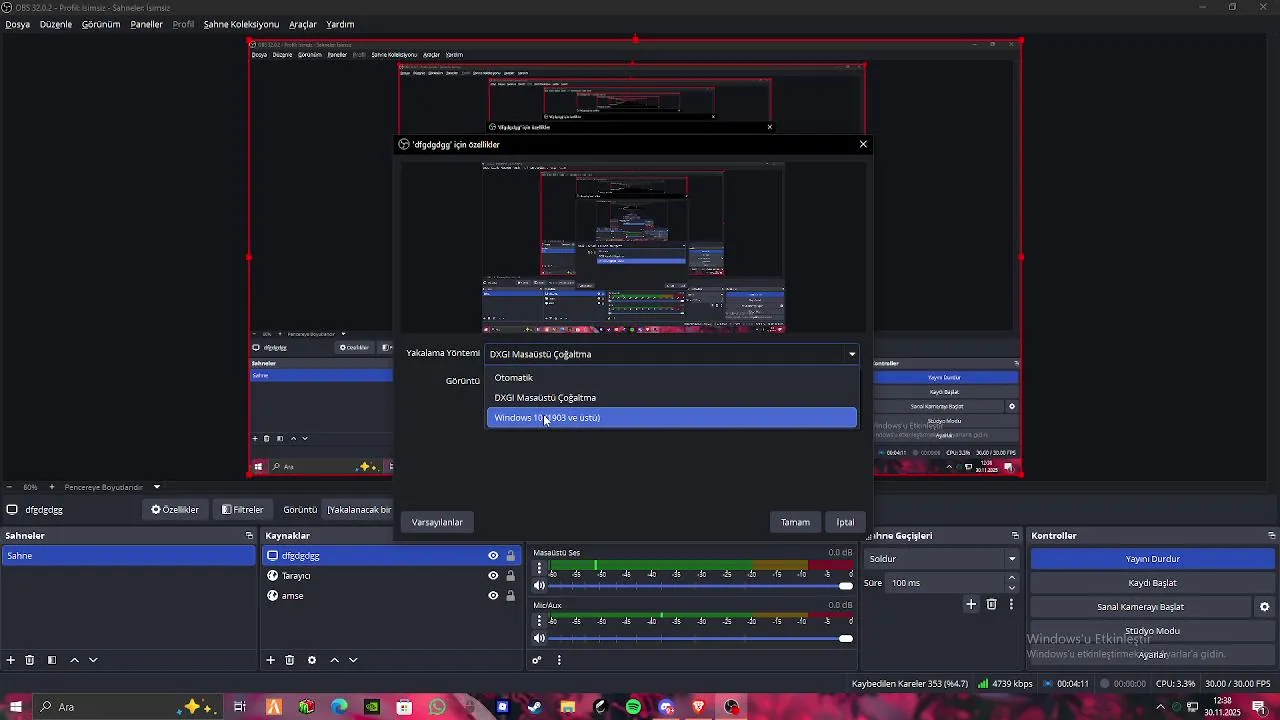The height and width of the screenshot is (720, 1280).
Task: Toggle visibility of amse source
Action: pos(493,596)
